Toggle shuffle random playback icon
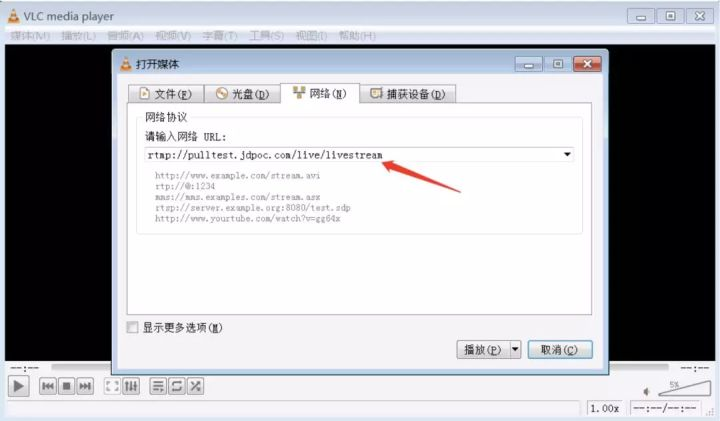This screenshot has height=421, width=720. pos(196,386)
